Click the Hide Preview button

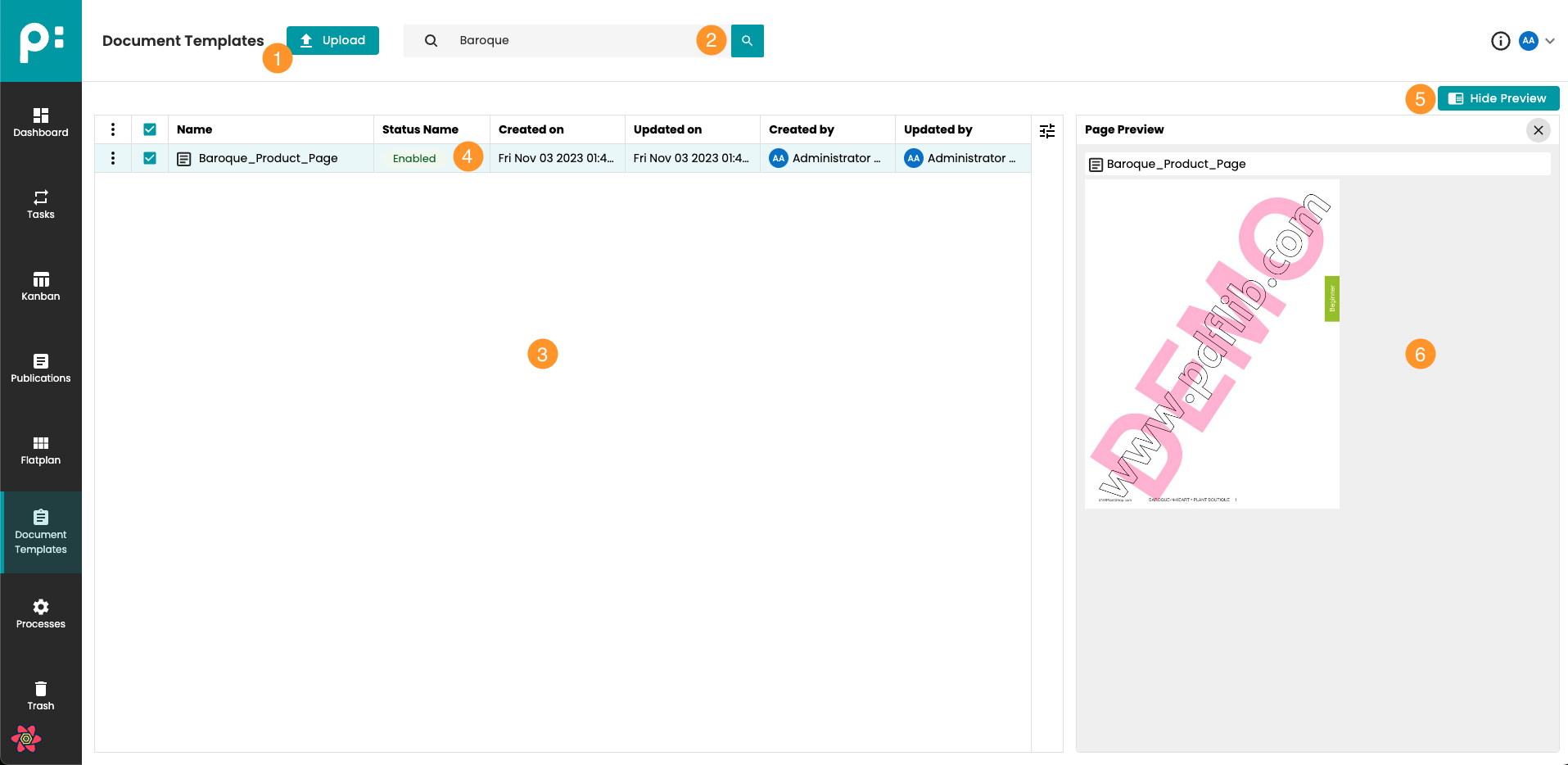(1498, 98)
